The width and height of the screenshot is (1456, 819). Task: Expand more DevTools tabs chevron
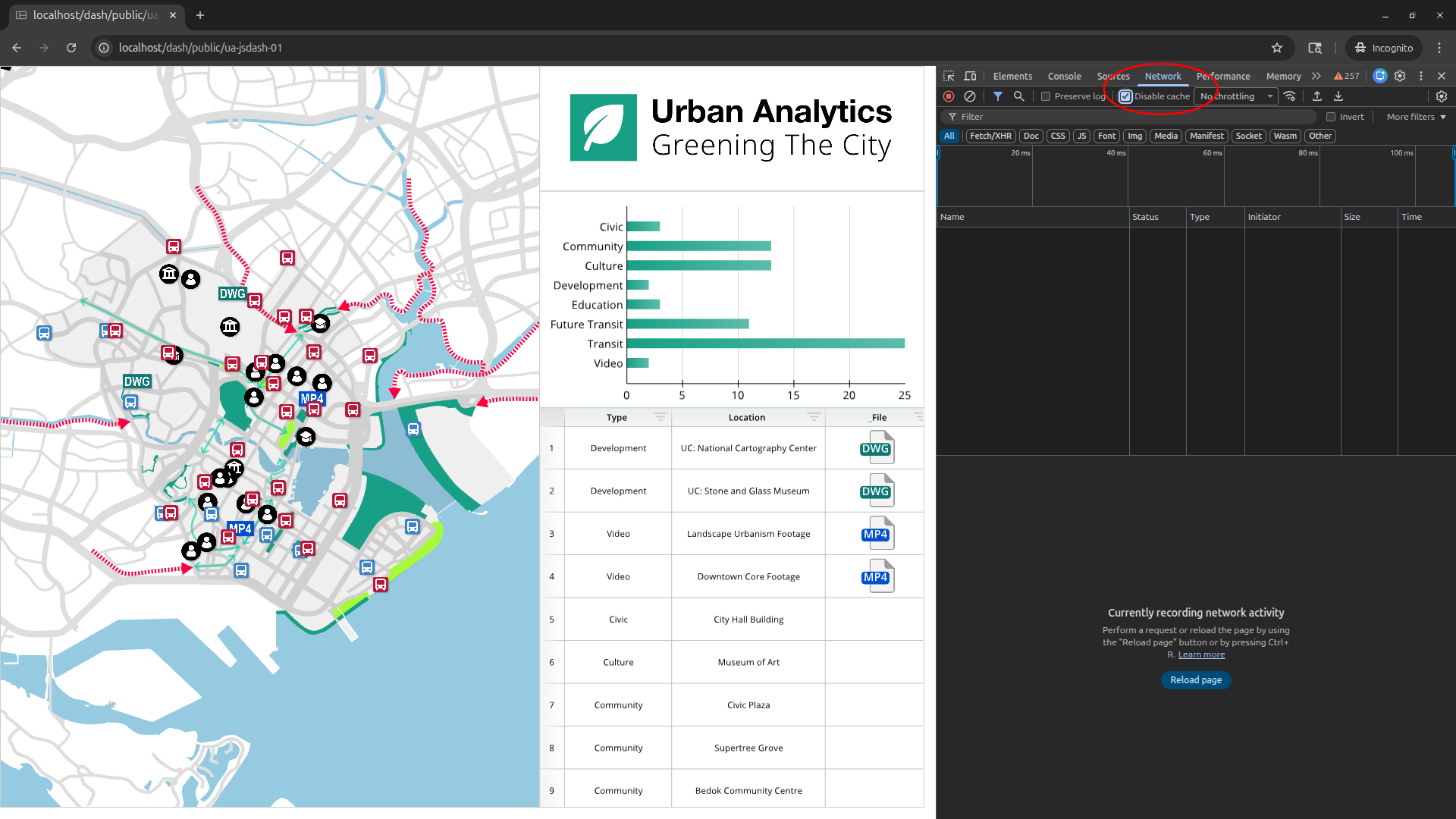point(1316,76)
